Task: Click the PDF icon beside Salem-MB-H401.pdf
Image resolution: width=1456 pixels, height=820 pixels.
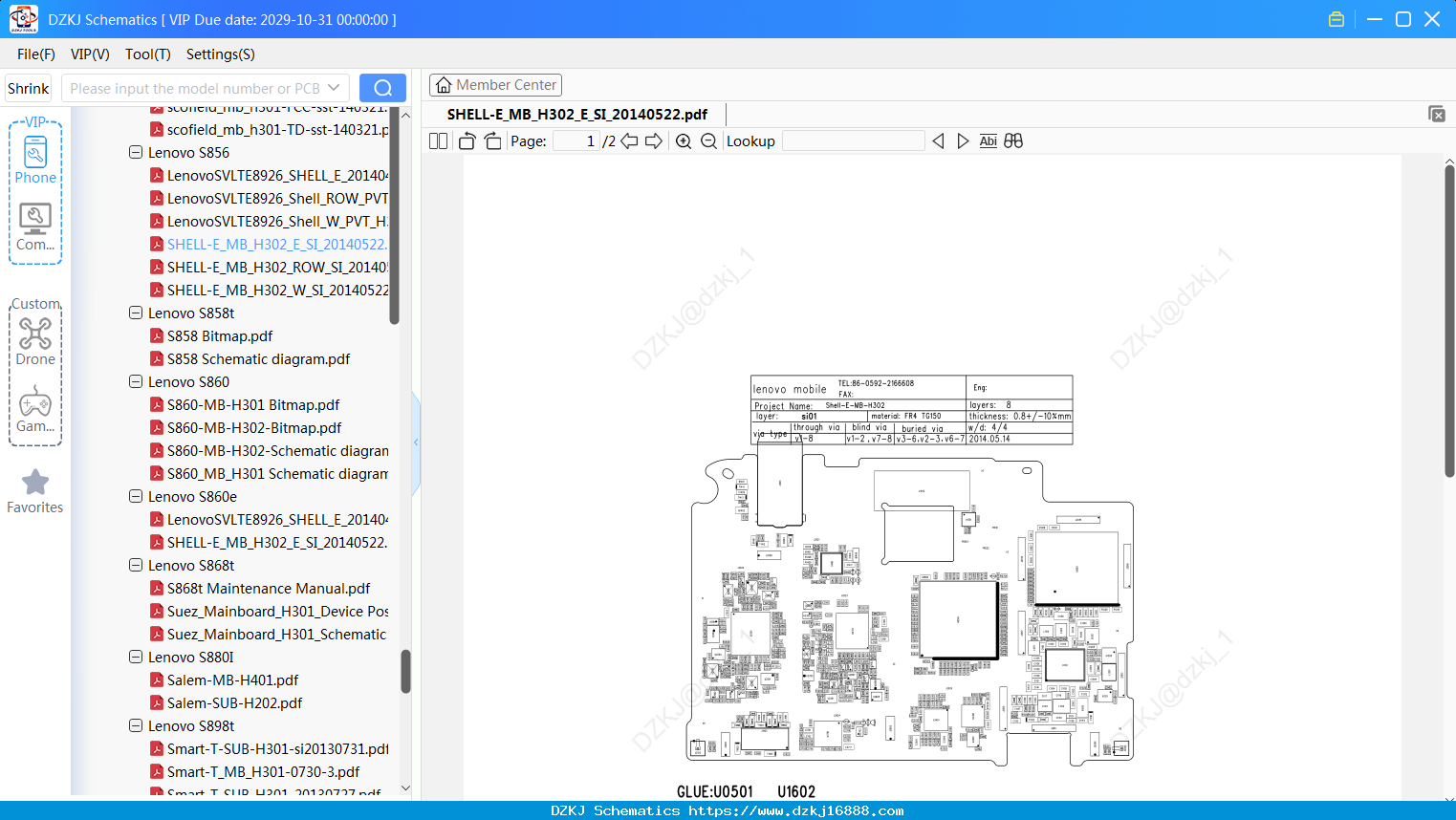Action: tap(157, 680)
